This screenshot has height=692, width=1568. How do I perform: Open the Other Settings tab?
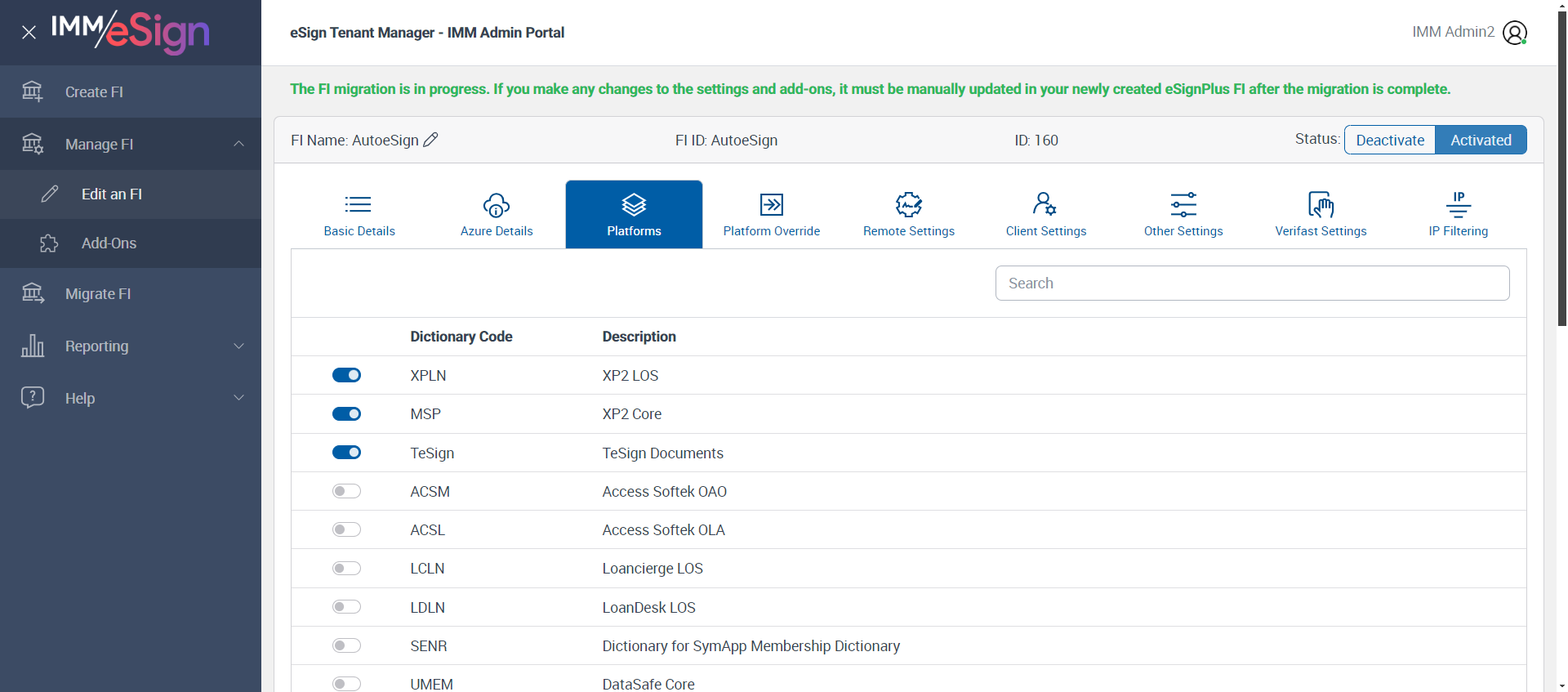point(1183,214)
